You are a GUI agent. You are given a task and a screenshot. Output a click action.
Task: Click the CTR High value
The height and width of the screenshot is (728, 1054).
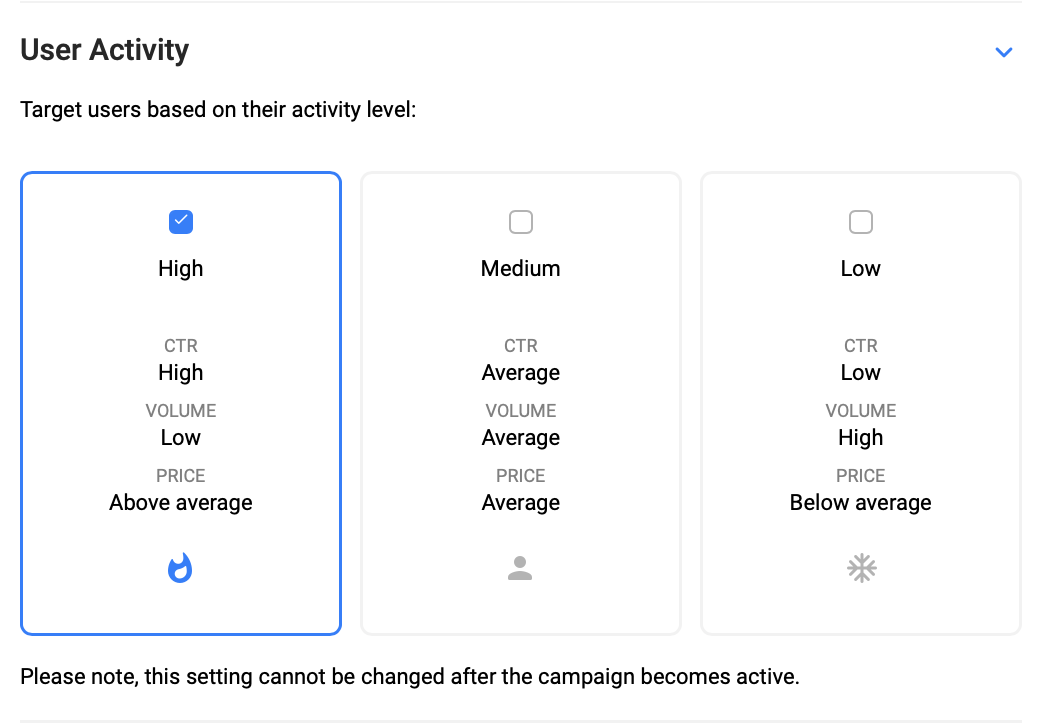tap(181, 372)
